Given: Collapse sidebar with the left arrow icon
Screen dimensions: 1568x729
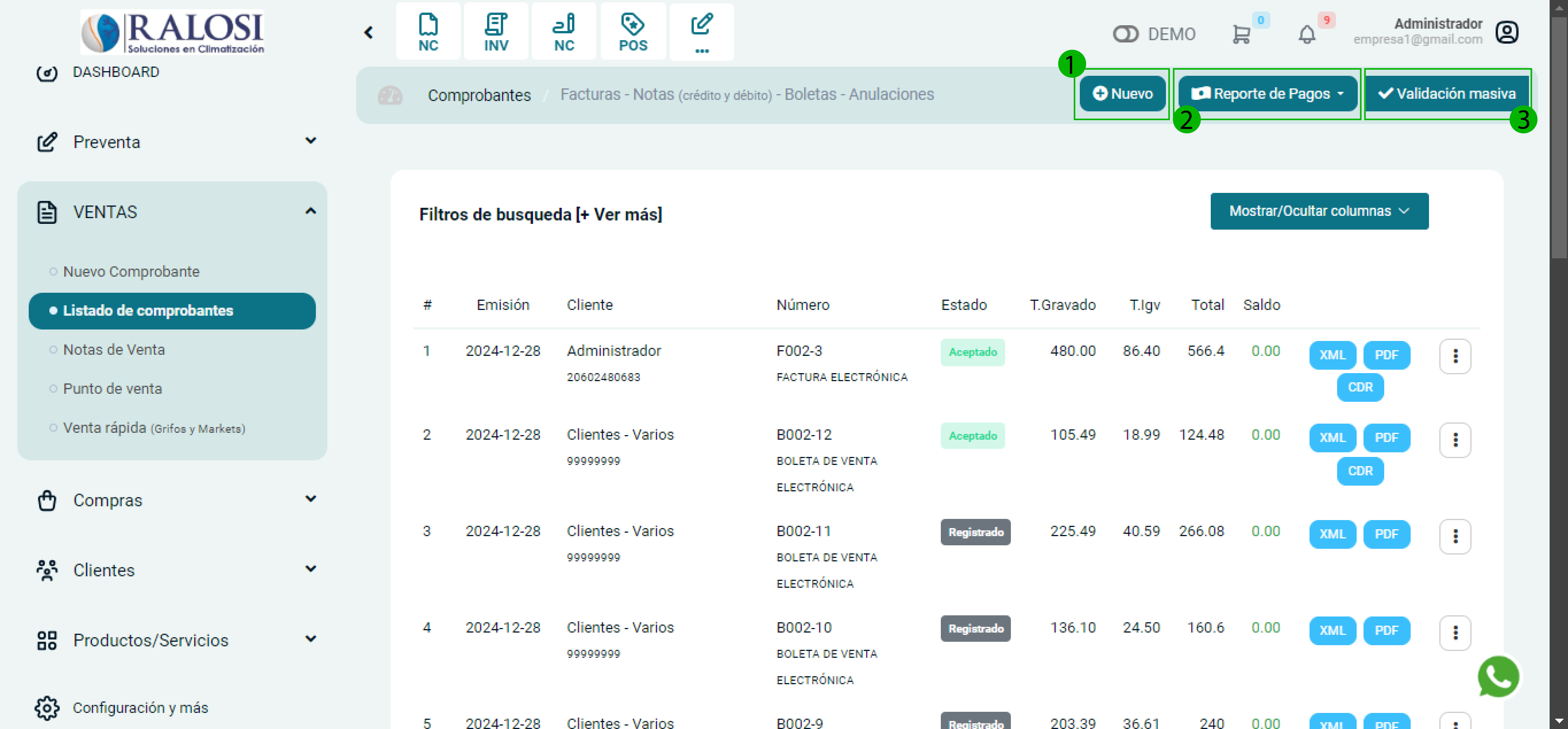Looking at the screenshot, I should (x=368, y=32).
